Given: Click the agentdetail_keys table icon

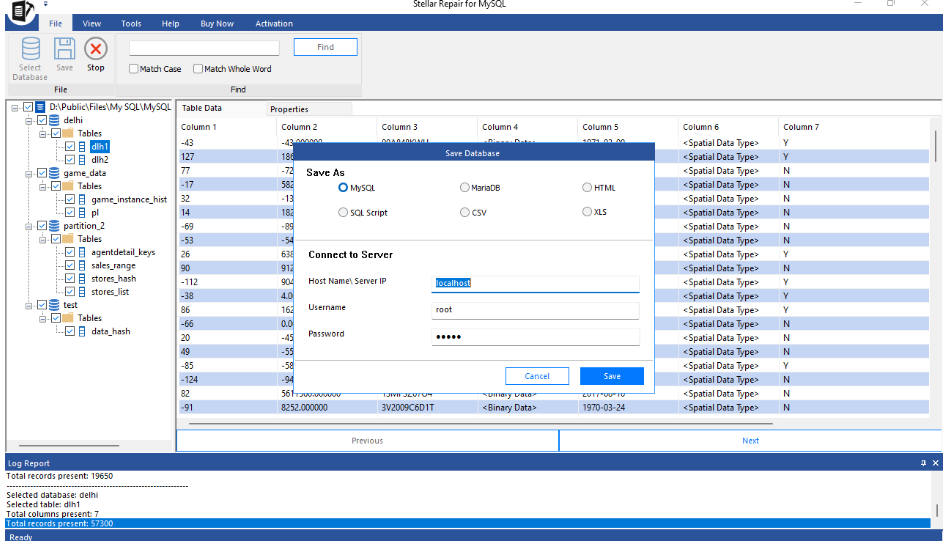Looking at the screenshot, I should (82, 252).
